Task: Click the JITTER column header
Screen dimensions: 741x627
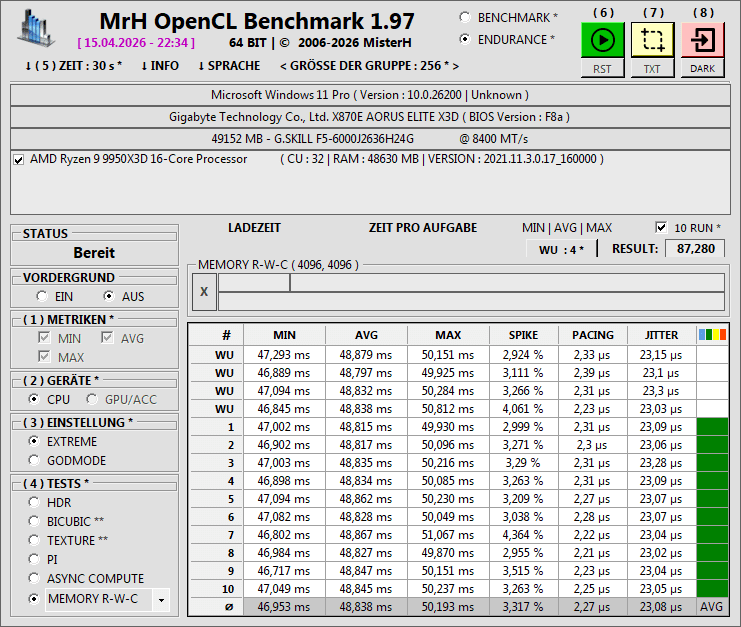Action: click(x=661, y=335)
